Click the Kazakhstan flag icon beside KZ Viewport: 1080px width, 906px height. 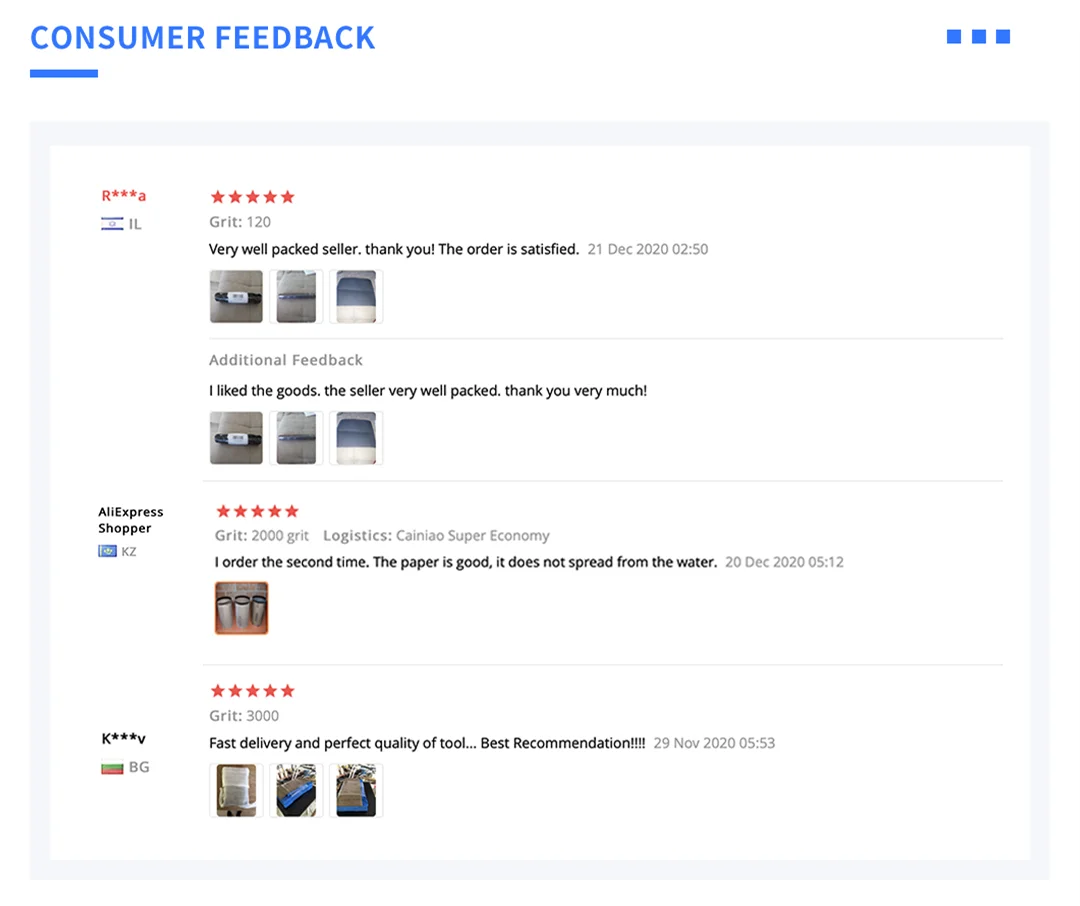pyautogui.click(x=108, y=551)
